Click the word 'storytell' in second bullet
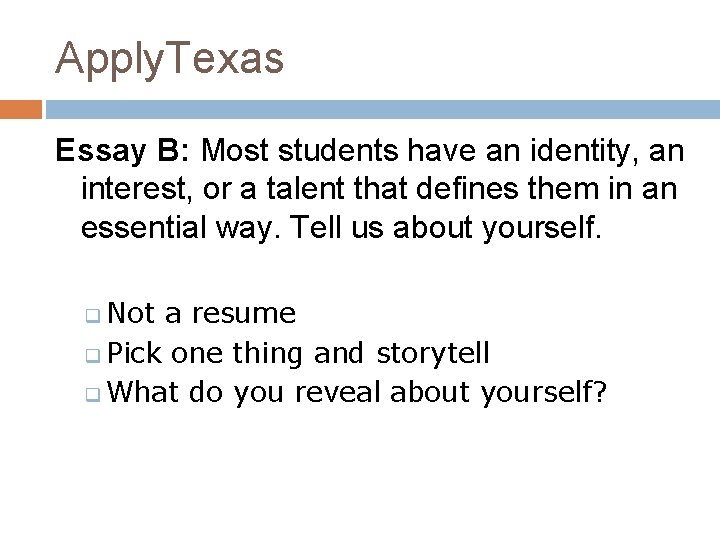The height and width of the screenshot is (540, 720). click(x=433, y=354)
